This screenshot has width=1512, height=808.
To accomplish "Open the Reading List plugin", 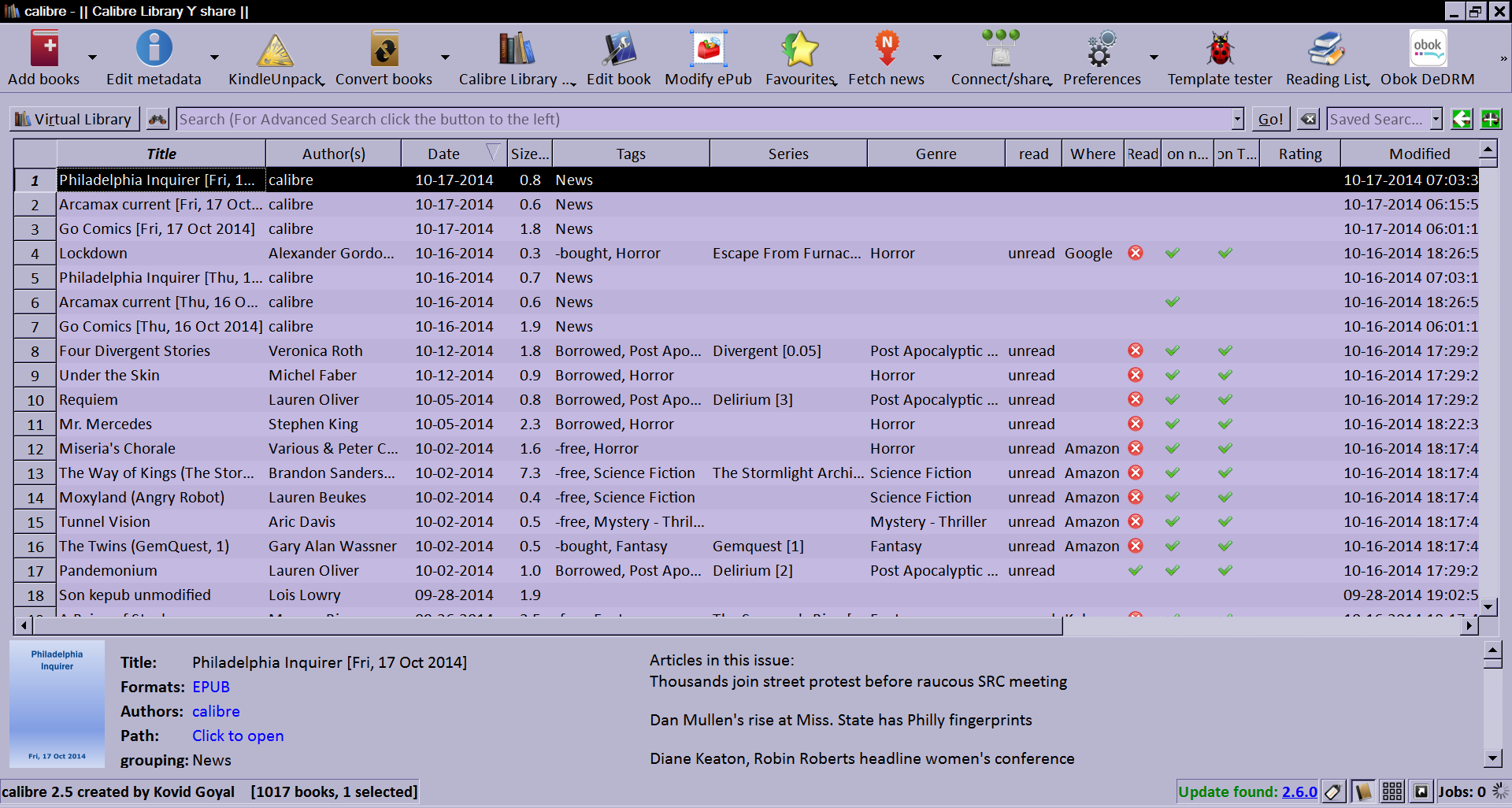I will [1327, 49].
